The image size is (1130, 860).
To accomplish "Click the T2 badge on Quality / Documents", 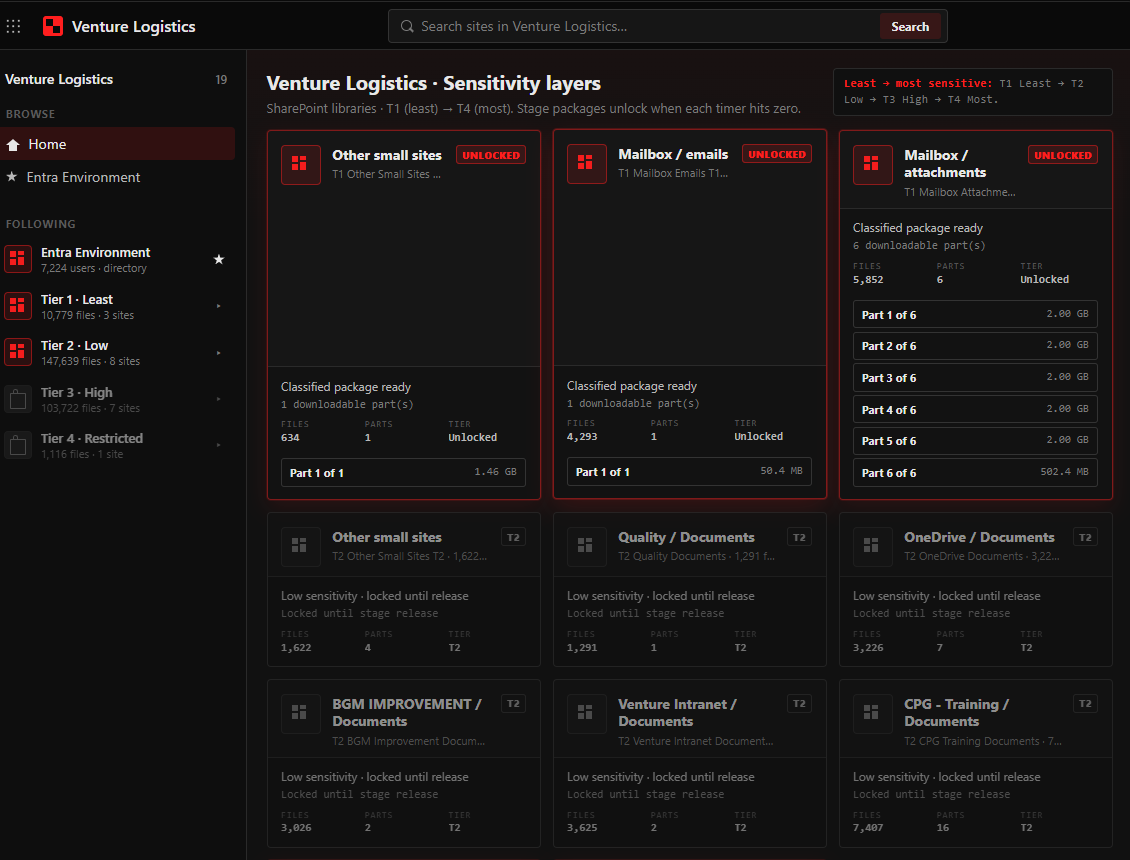I will pyautogui.click(x=799, y=537).
